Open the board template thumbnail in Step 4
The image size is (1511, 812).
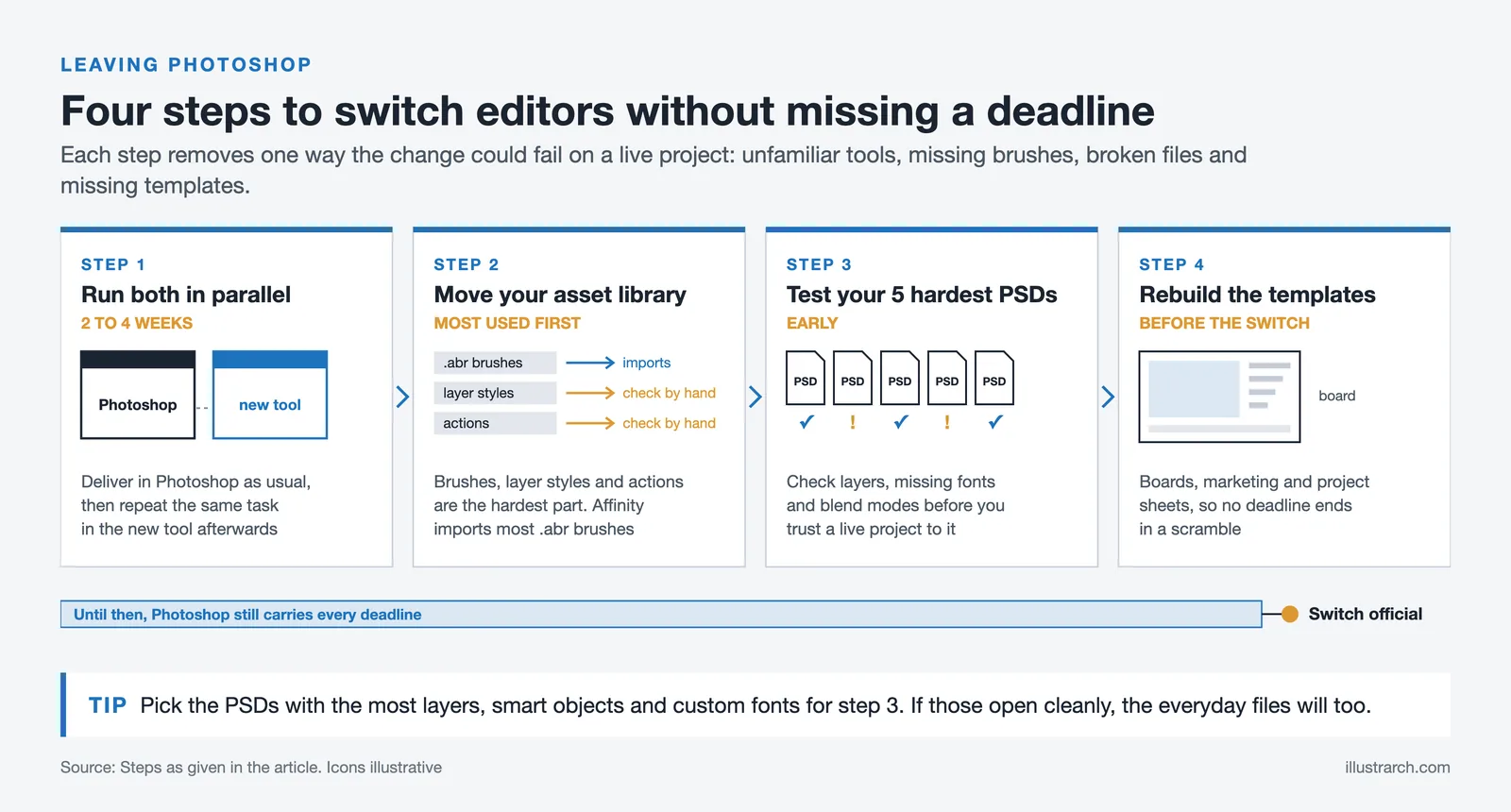pyautogui.click(x=1219, y=397)
